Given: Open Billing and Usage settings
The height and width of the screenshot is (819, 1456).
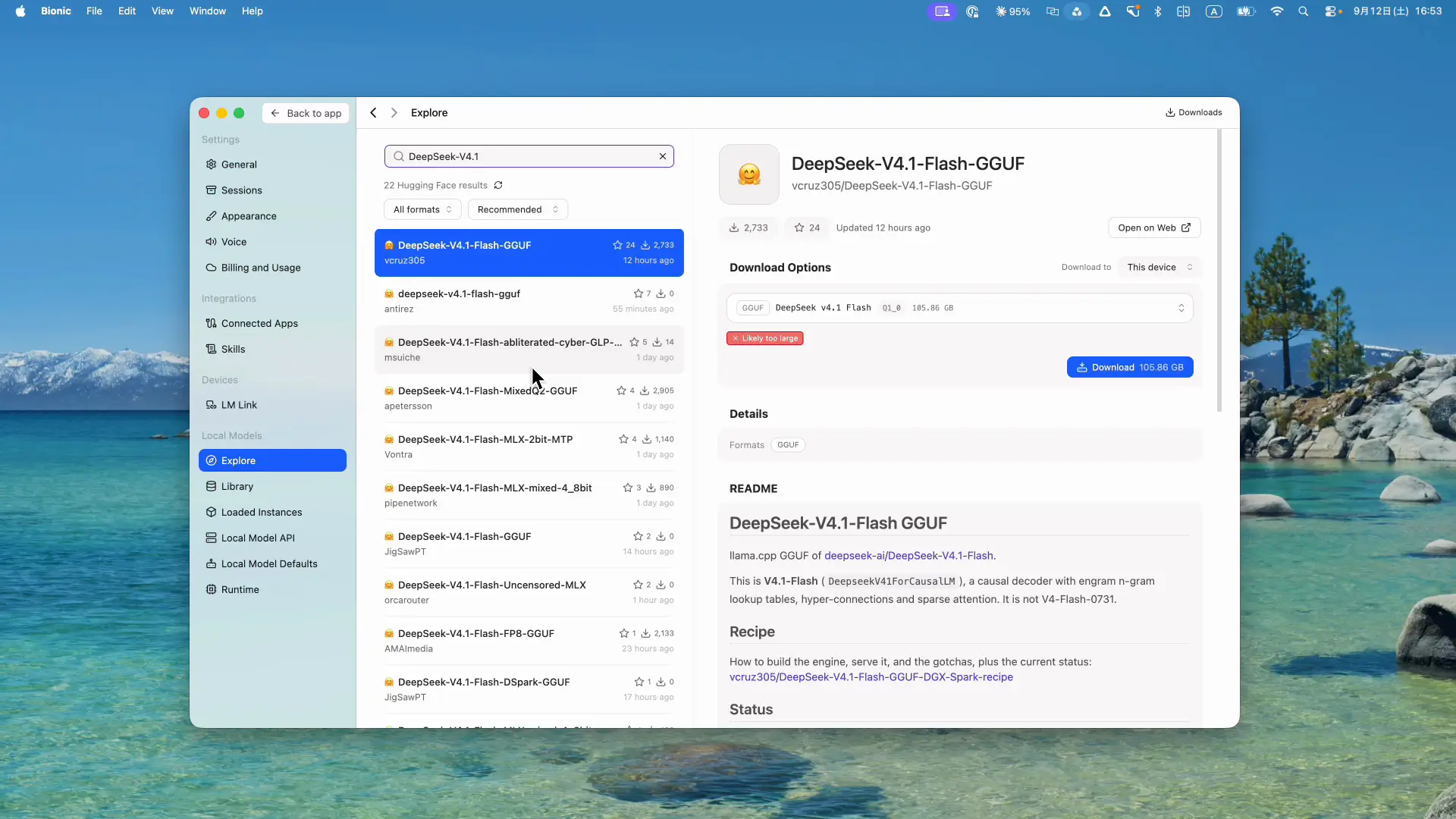Looking at the screenshot, I should point(272,268).
